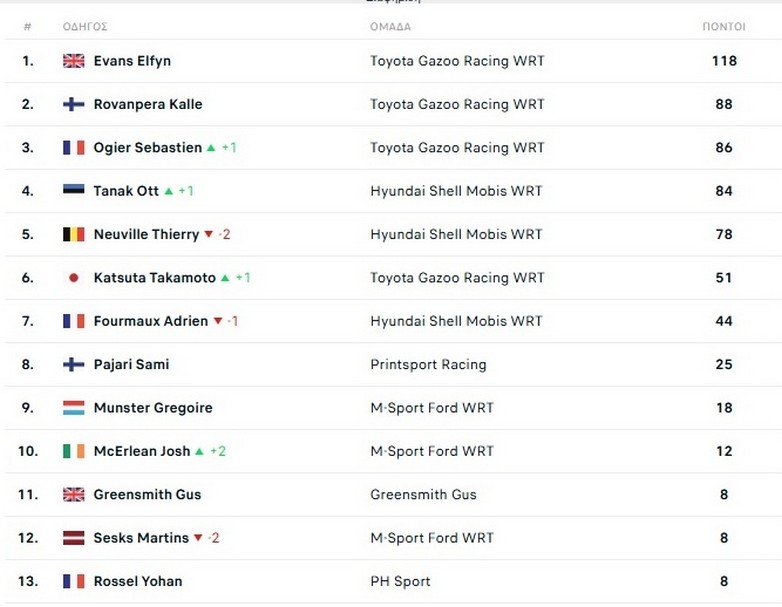Image resolution: width=782 pixels, height=607 pixels.
Task: Click red down arrow beside Fourmaux Adrien
Action: pos(217,321)
